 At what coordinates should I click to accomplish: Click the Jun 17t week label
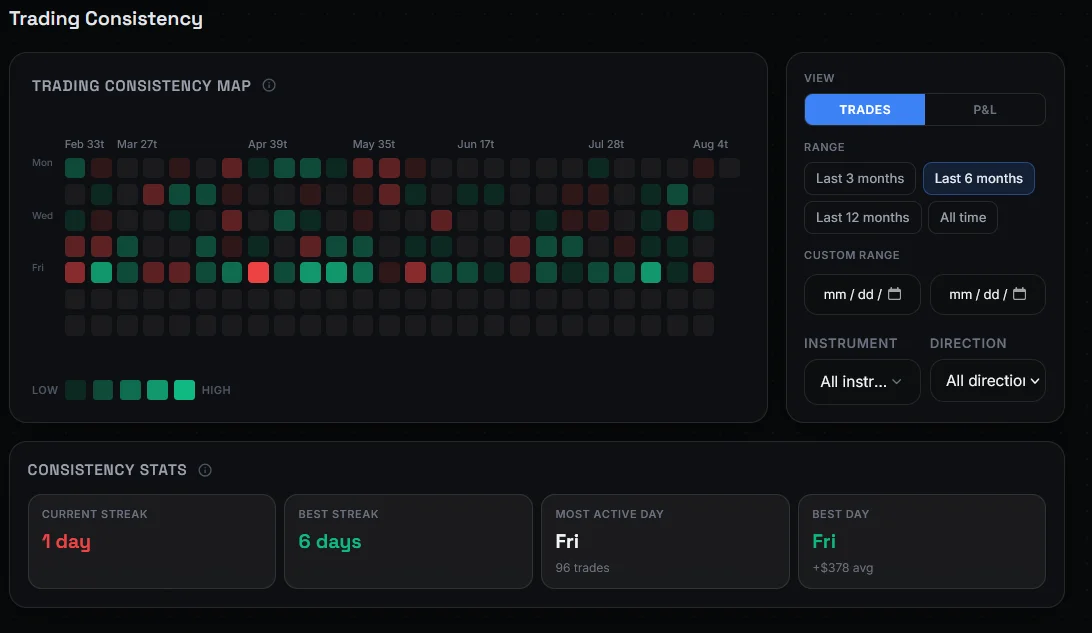476,144
